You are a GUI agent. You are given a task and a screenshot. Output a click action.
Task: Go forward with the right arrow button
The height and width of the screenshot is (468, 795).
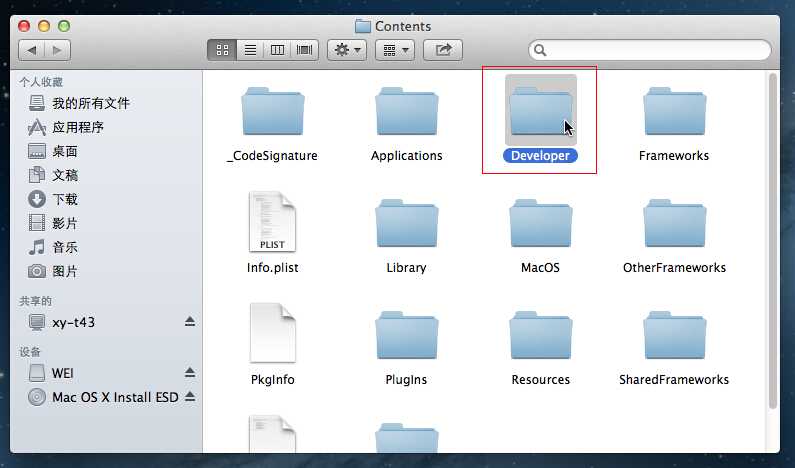click(x=57, y=50)
